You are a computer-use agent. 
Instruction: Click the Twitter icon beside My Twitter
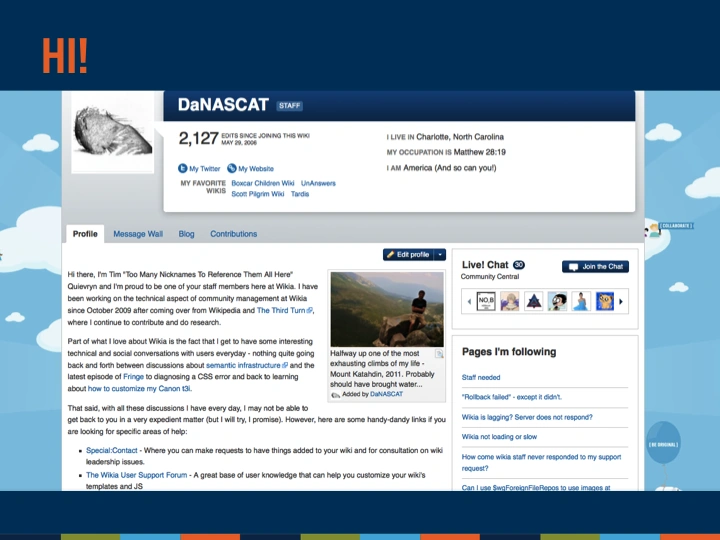click(183, 169)
